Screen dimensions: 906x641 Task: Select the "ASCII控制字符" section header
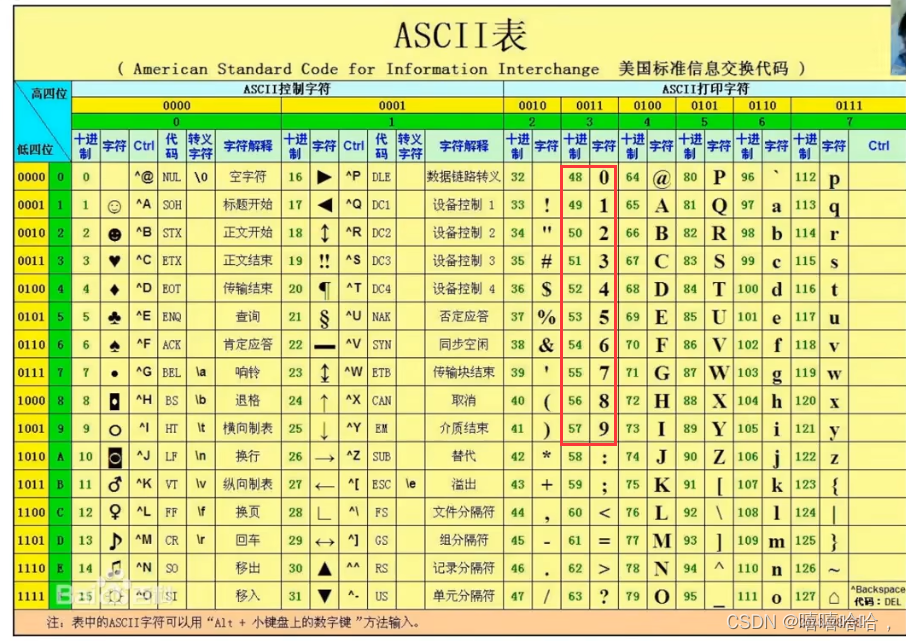(x=287, y=89)
